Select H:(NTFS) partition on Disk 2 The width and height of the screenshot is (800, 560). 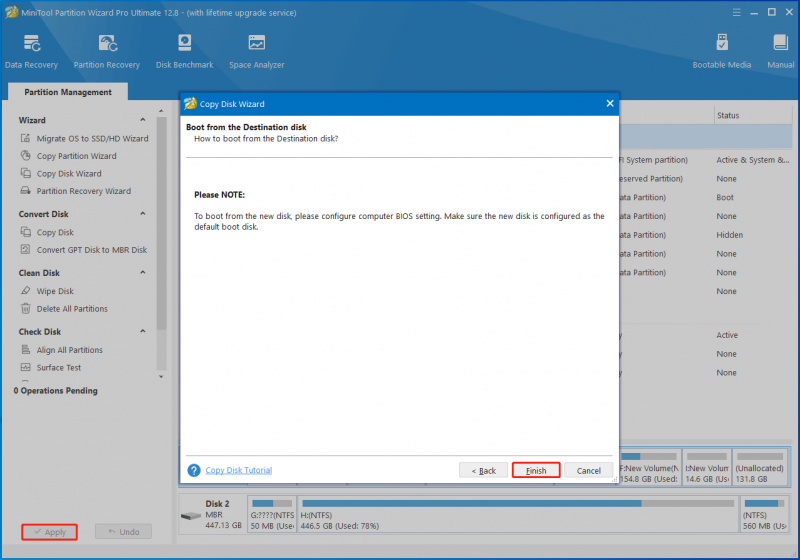pos(517,515)
